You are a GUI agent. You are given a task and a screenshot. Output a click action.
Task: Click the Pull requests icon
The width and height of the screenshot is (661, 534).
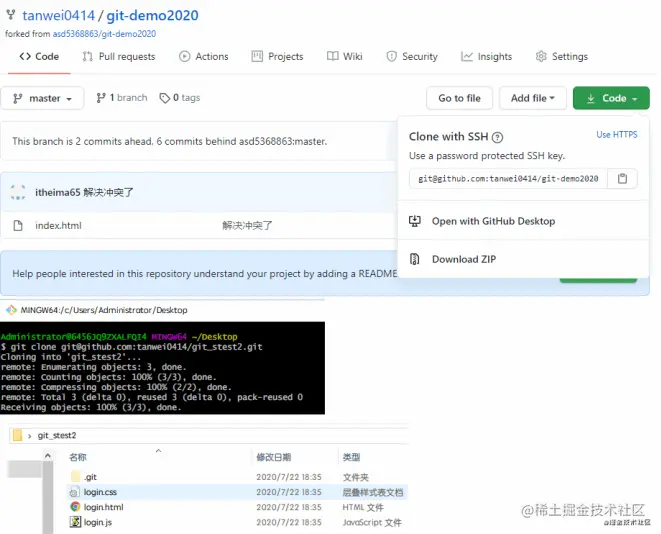click(x=87, y=56)
